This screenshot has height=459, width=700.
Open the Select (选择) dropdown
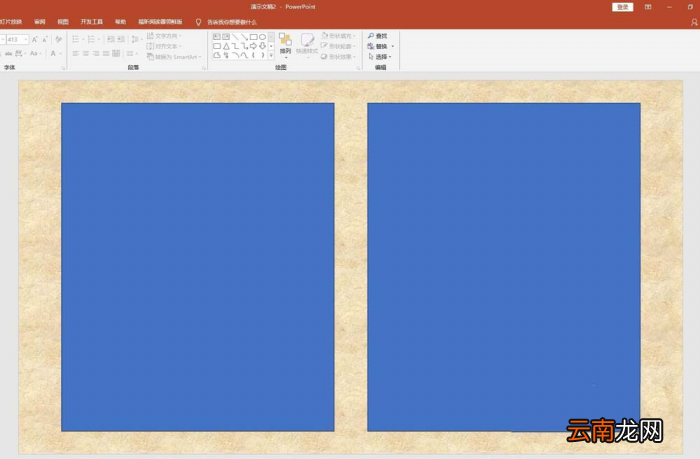(x=380, y=57)
